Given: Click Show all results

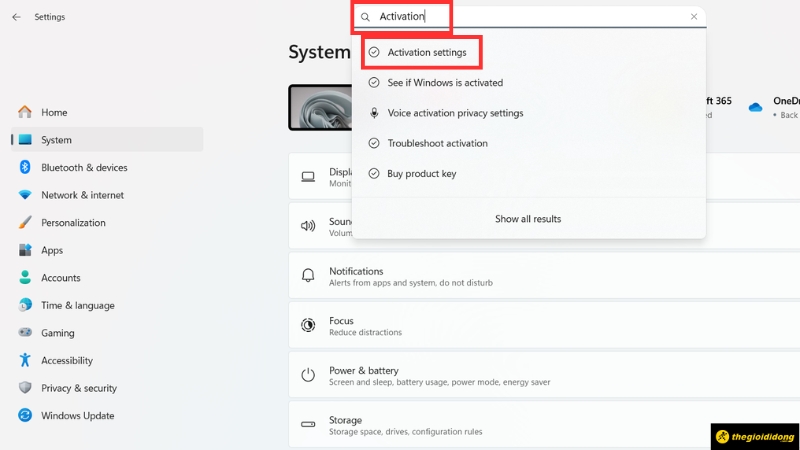Looking at the screenshot, I should tap(528, 219).
